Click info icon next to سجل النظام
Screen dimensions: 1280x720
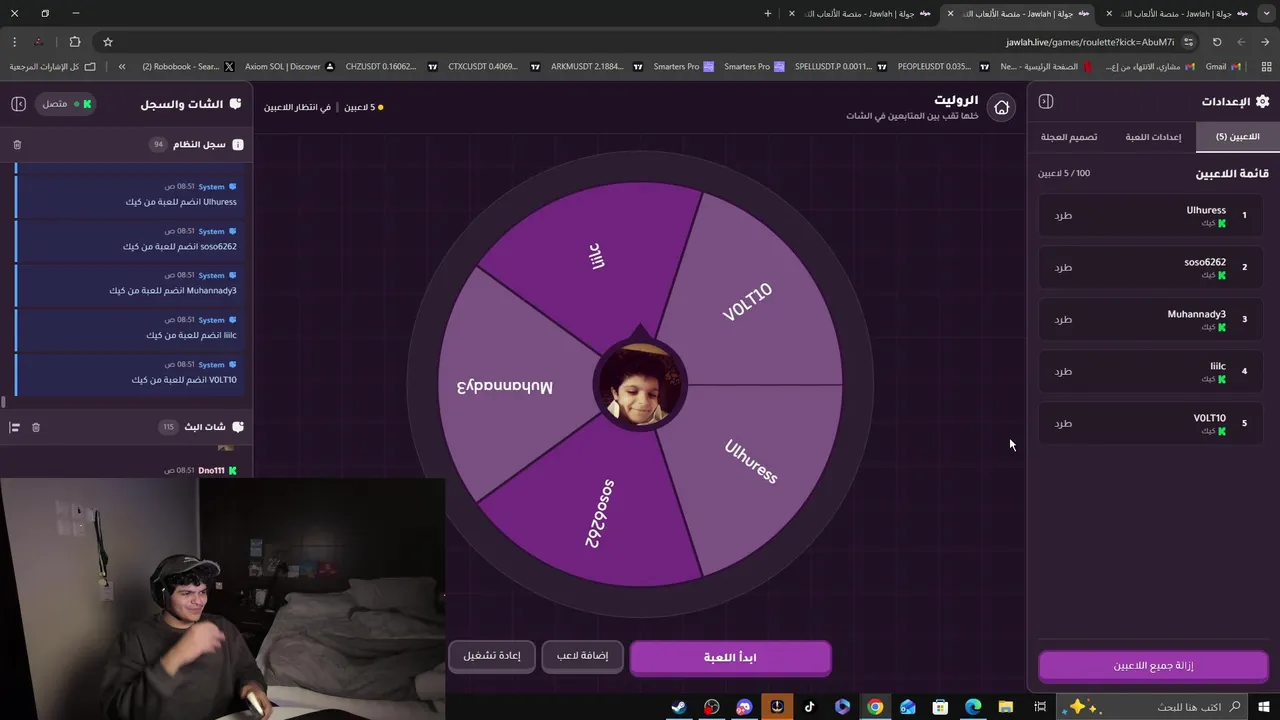(x=238, y=145)
